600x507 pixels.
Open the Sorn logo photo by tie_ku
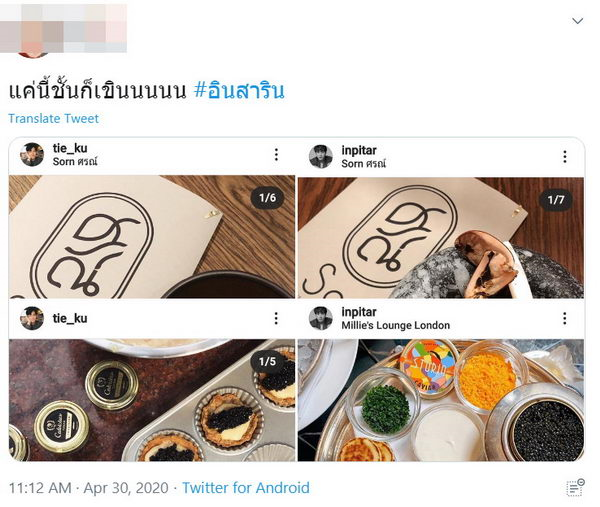152,237
